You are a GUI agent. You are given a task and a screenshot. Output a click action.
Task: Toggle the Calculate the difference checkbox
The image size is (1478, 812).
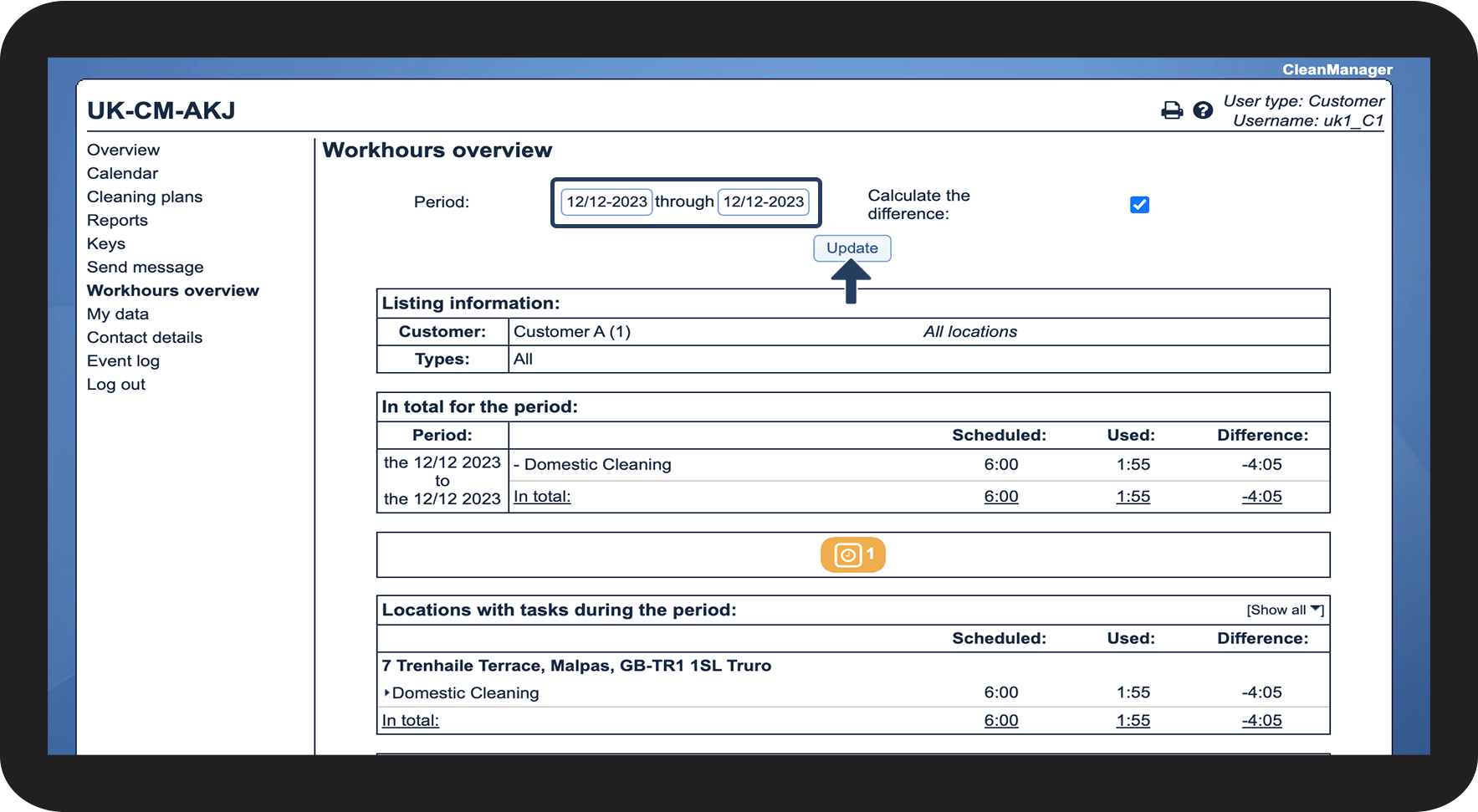tap(1139, 205)
